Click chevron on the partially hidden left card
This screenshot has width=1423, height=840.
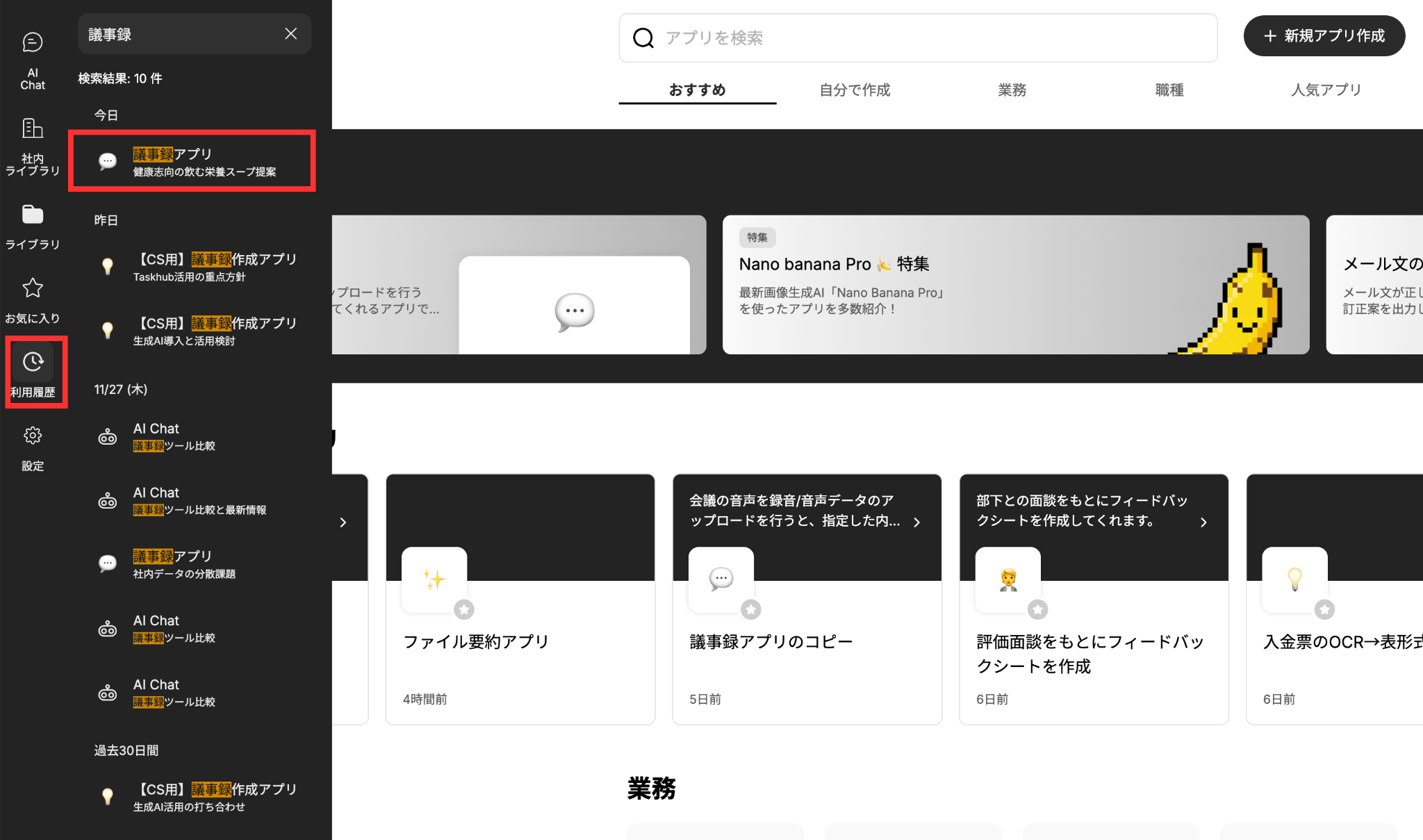point(343,522)
